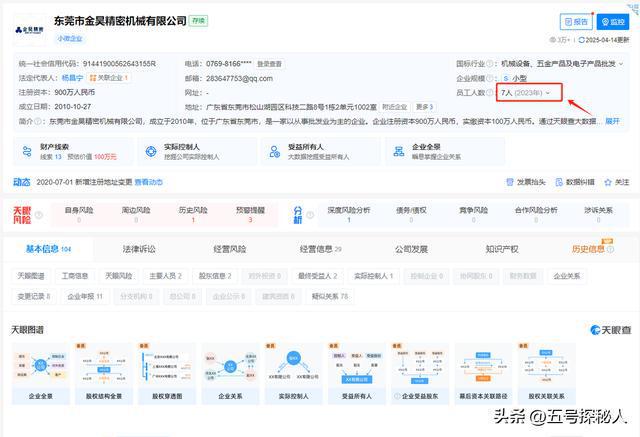Switch to 经营风险 tab
The height and width of the screenshot is (437, 640).
[229, 249]
